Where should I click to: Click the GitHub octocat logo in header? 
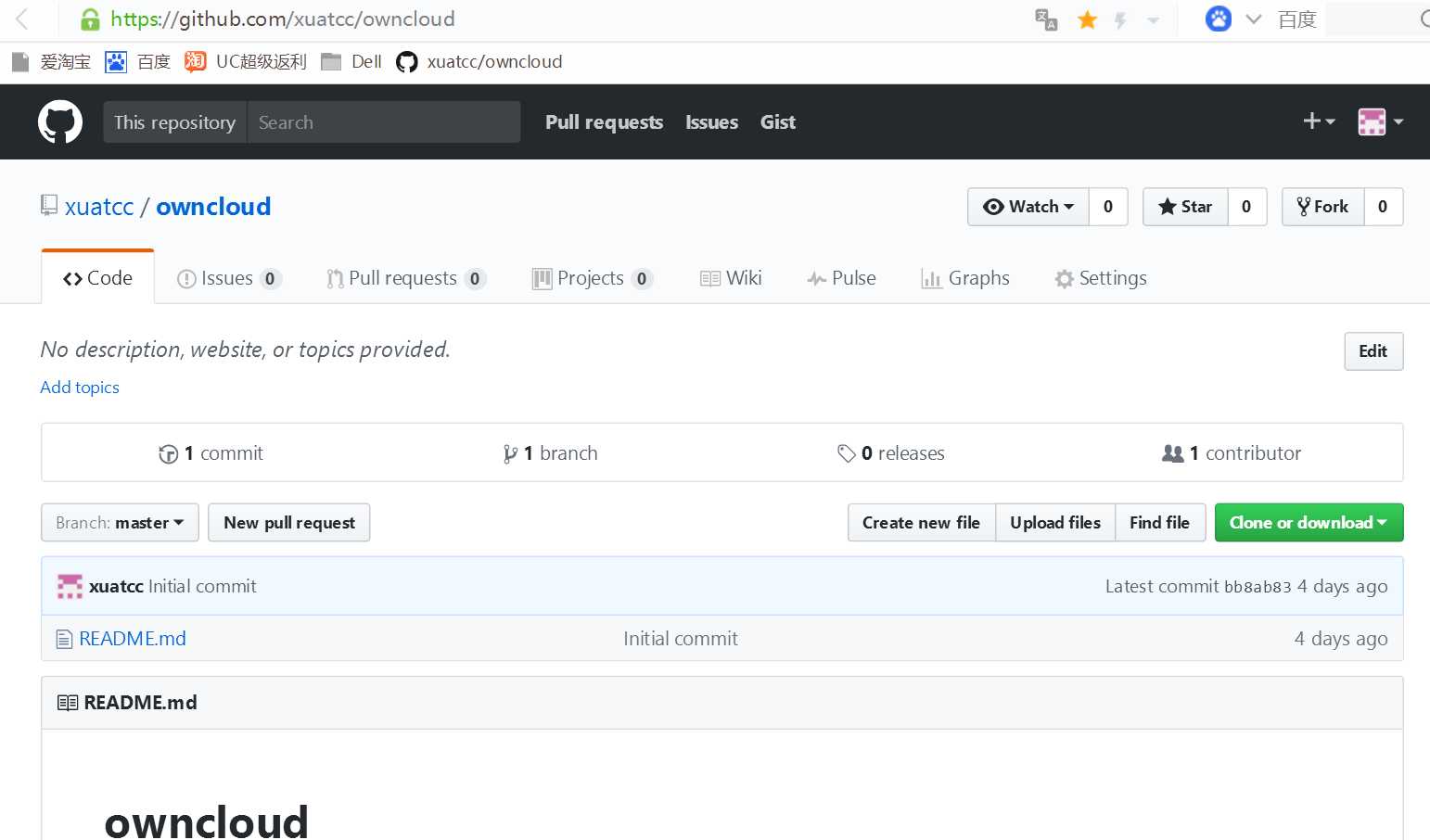tap(60, 121)
